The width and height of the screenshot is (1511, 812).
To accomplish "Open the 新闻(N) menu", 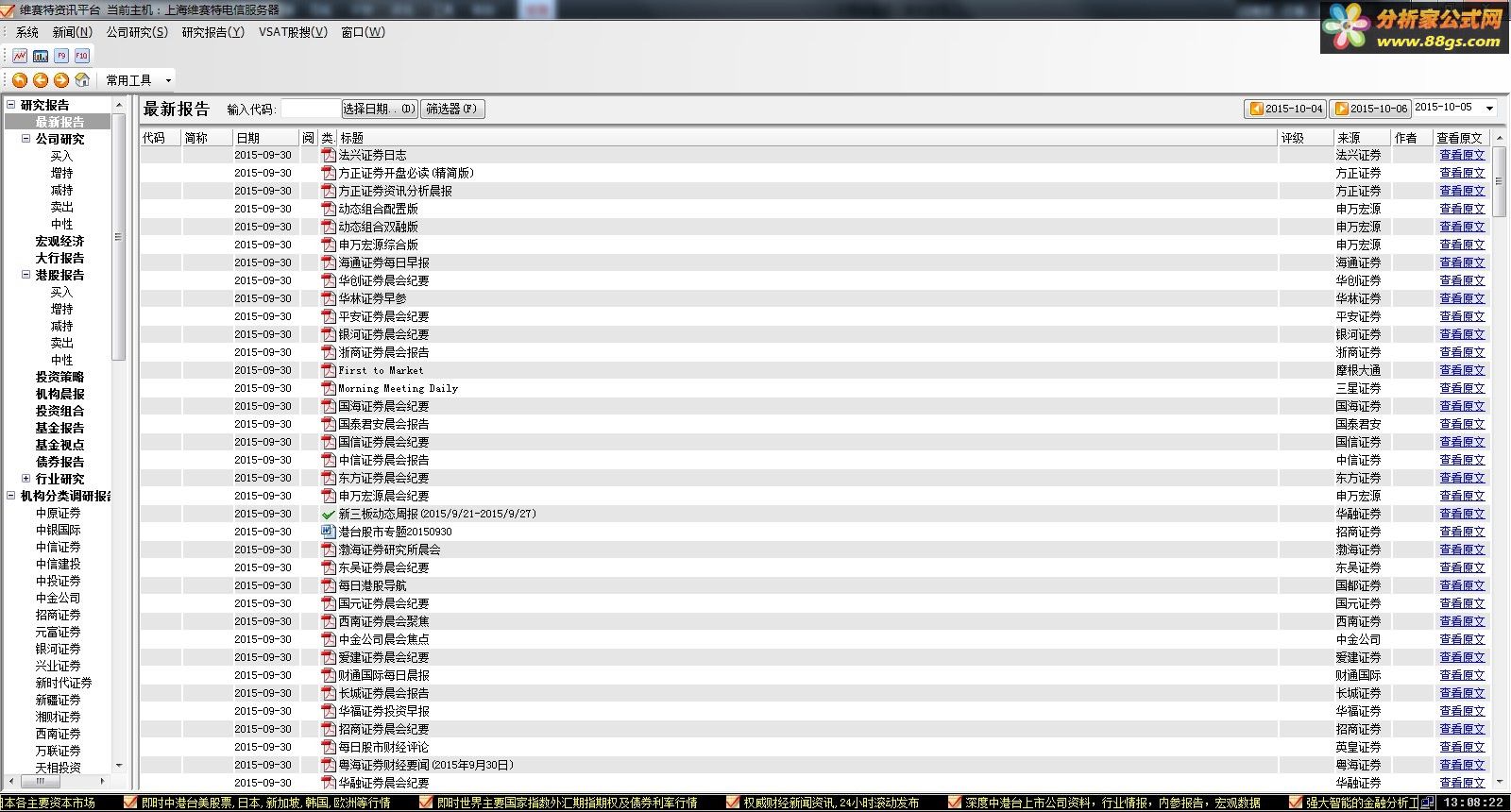I will 72,32.
